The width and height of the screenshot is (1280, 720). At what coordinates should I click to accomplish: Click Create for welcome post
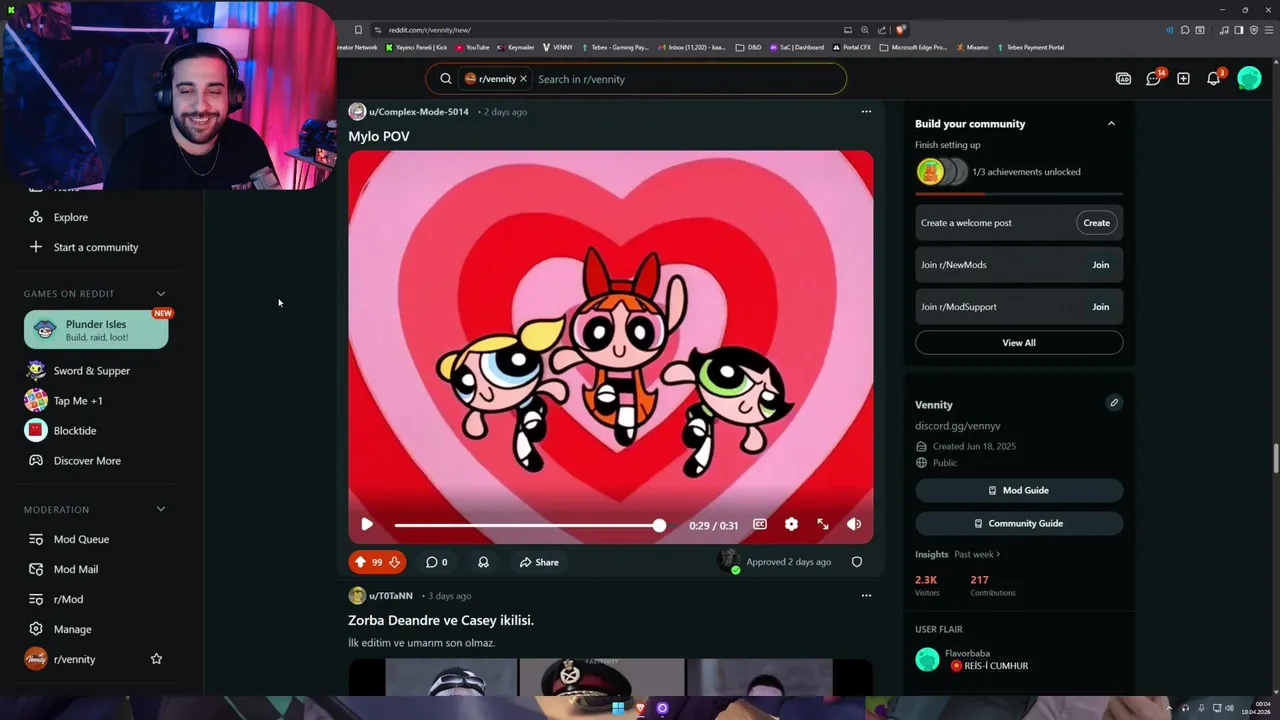coord(1096,223)
